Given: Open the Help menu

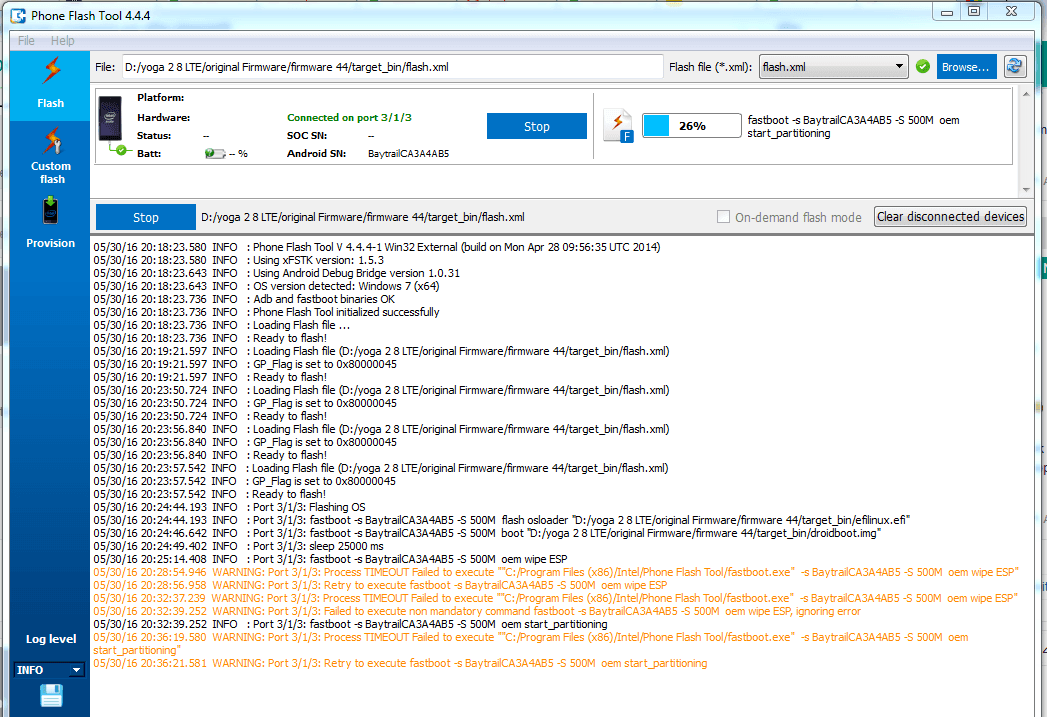Looking at the screenshot, I should [x=63, y=41].
